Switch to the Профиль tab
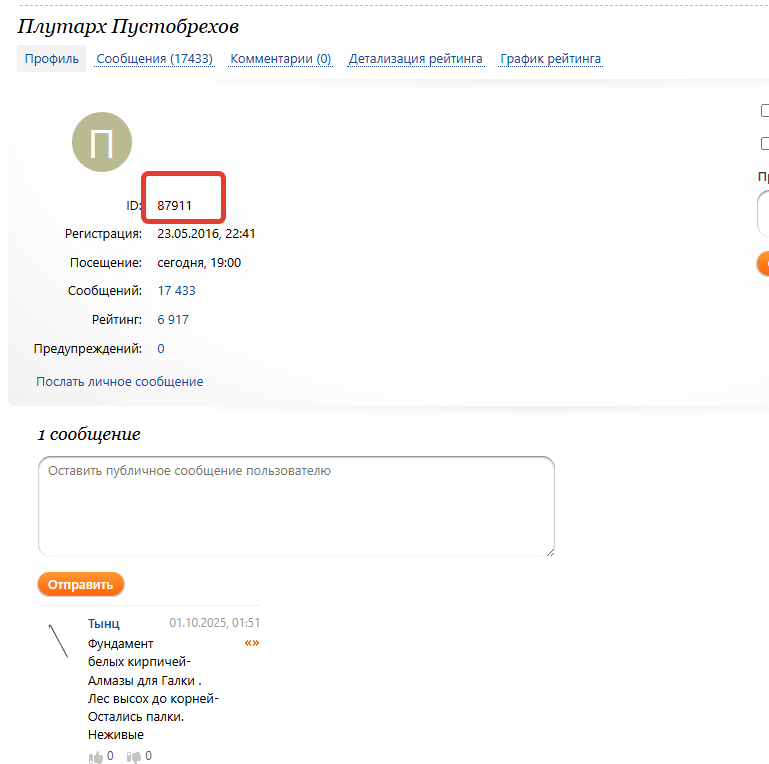 [x=52, y=59]
